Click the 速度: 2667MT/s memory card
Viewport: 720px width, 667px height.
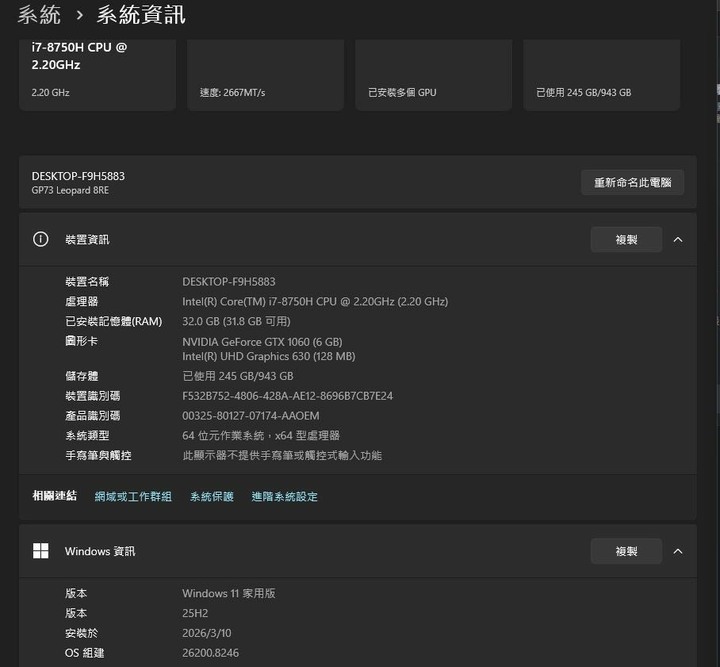[265, 74]
